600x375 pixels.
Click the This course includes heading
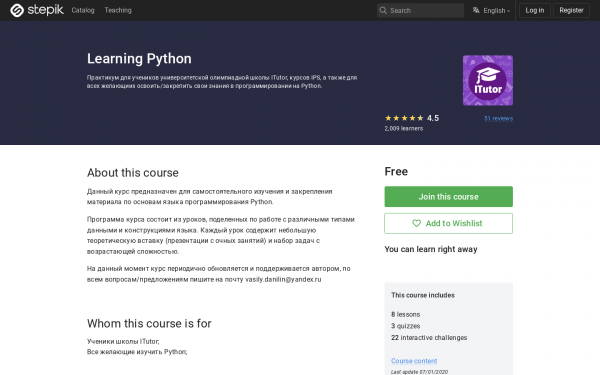pos(423,295)
